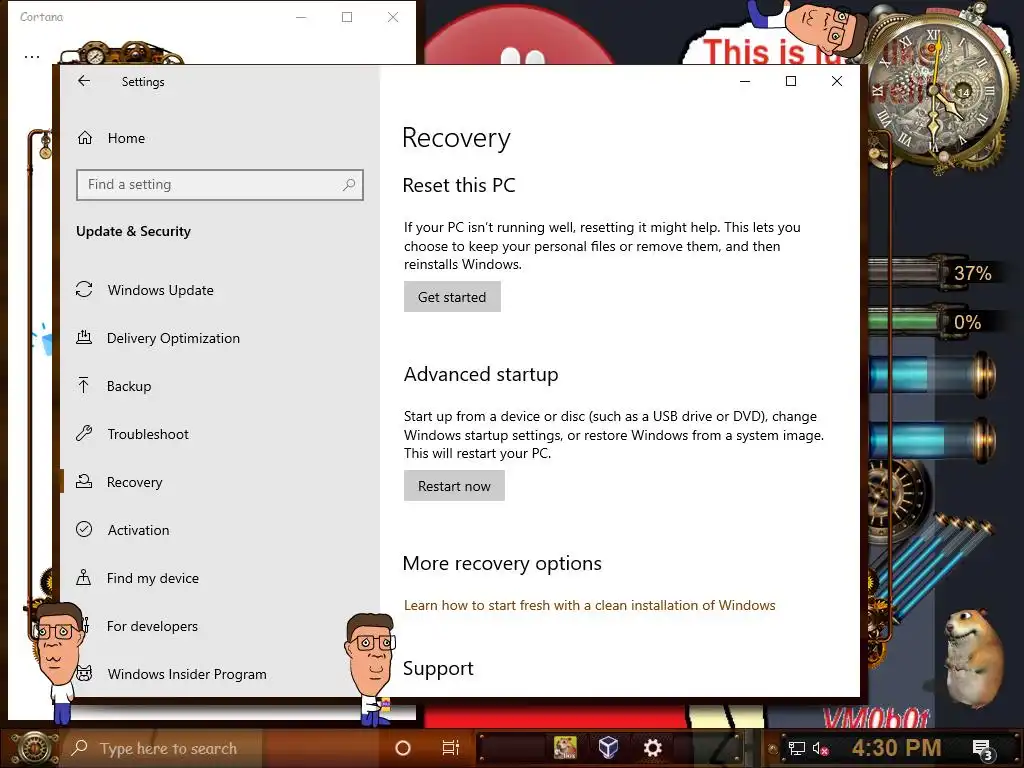Image resolution: width=1024 pixels, height=768 pixels.
Task: Select the Troubleshoot wrench icon
Action: click(x=84, y=434)
